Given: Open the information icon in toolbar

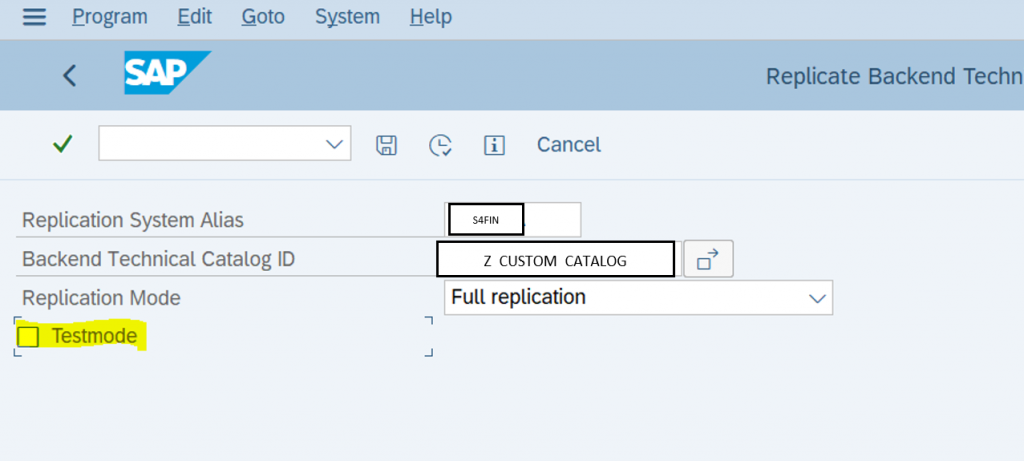Looking at the screenshot, I should (494, 144).
